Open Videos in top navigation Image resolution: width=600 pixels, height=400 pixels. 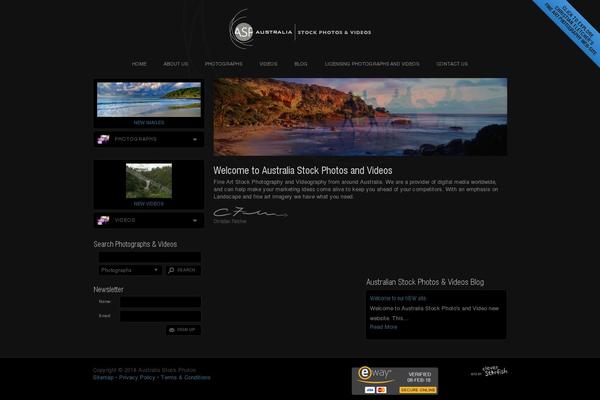pos(268,64)
